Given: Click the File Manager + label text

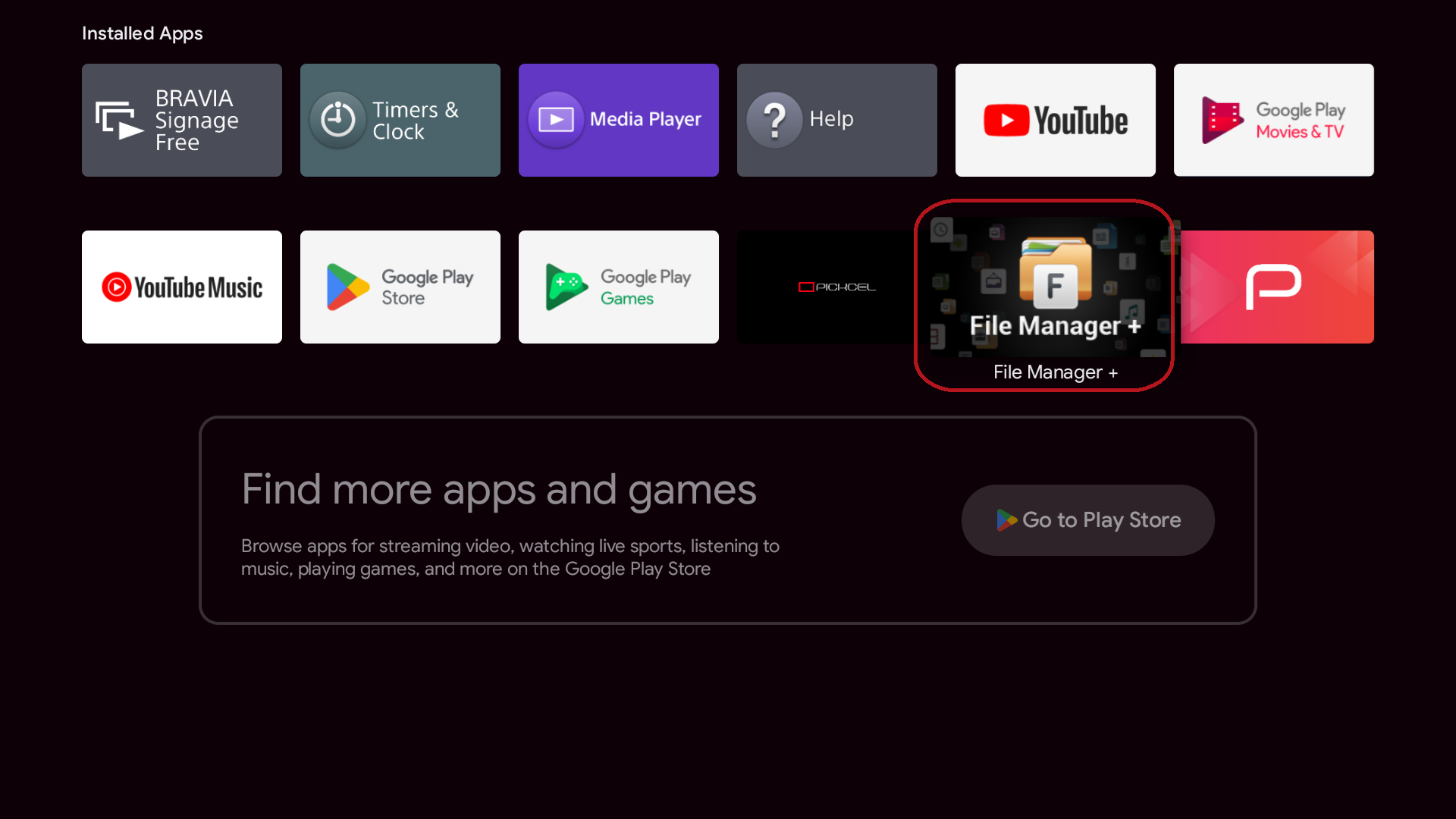Looking at the screenshot, I should click(1055, 372).
